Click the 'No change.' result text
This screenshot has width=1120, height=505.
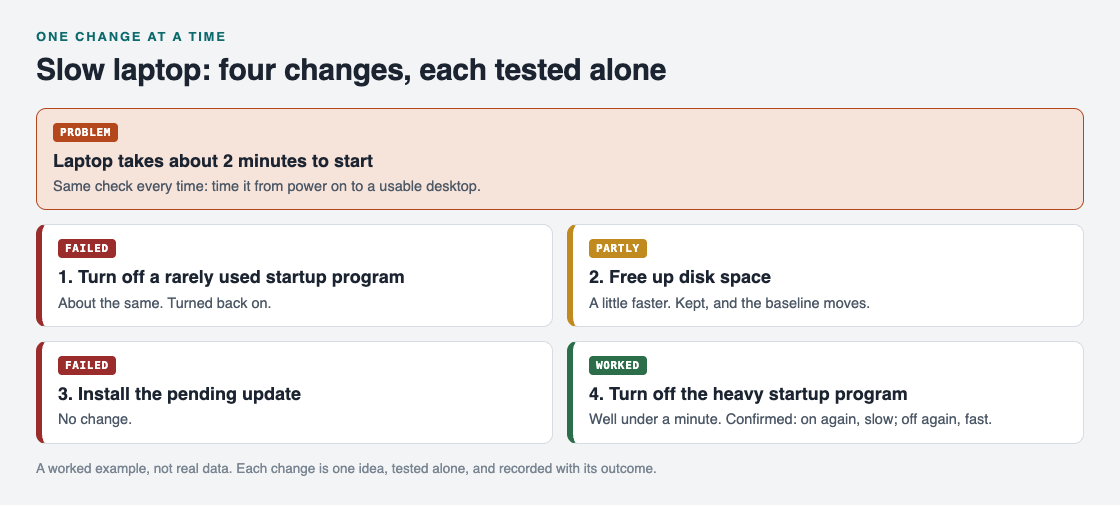click(95, 419)
